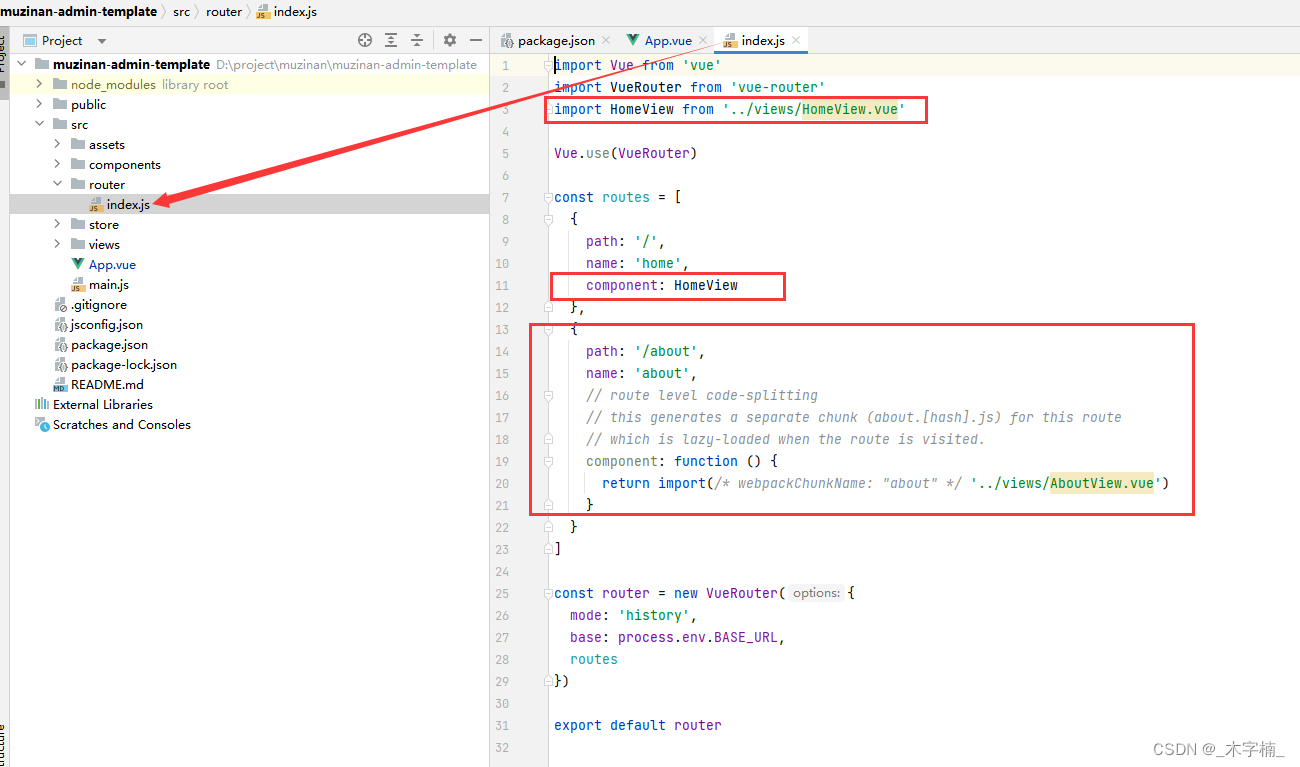Select package-lock.json in project tree
1300x767 pixels.
pyautogui.click(x=124, y=365)
